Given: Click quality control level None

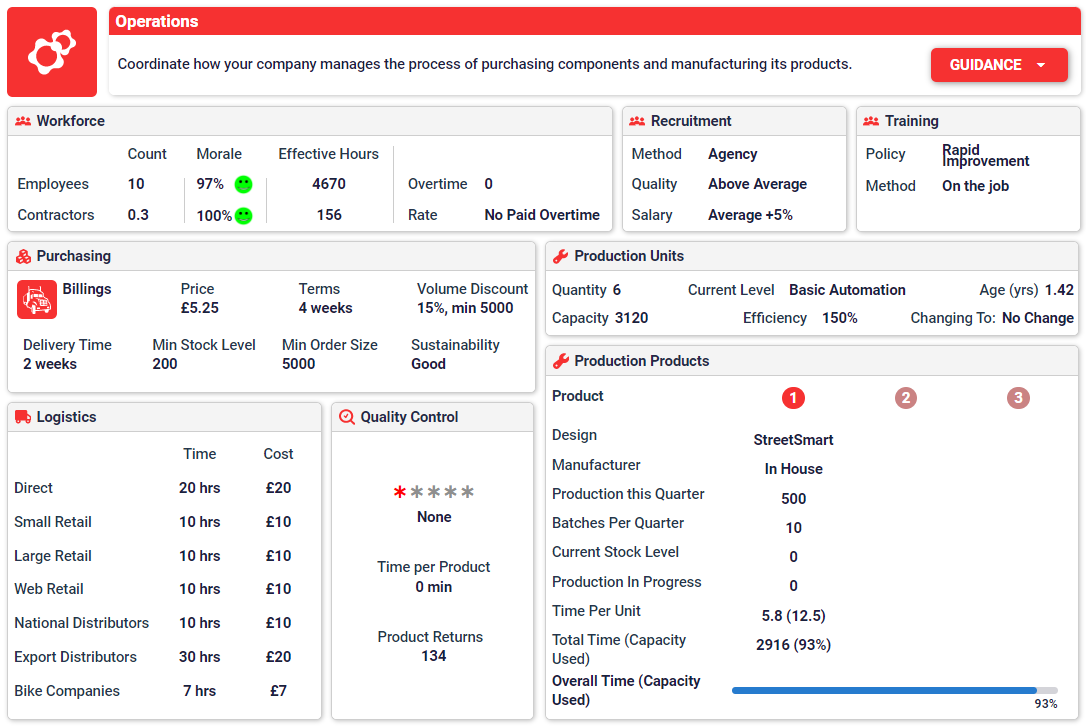Looking at the screenshot, I should click(434, 517).
